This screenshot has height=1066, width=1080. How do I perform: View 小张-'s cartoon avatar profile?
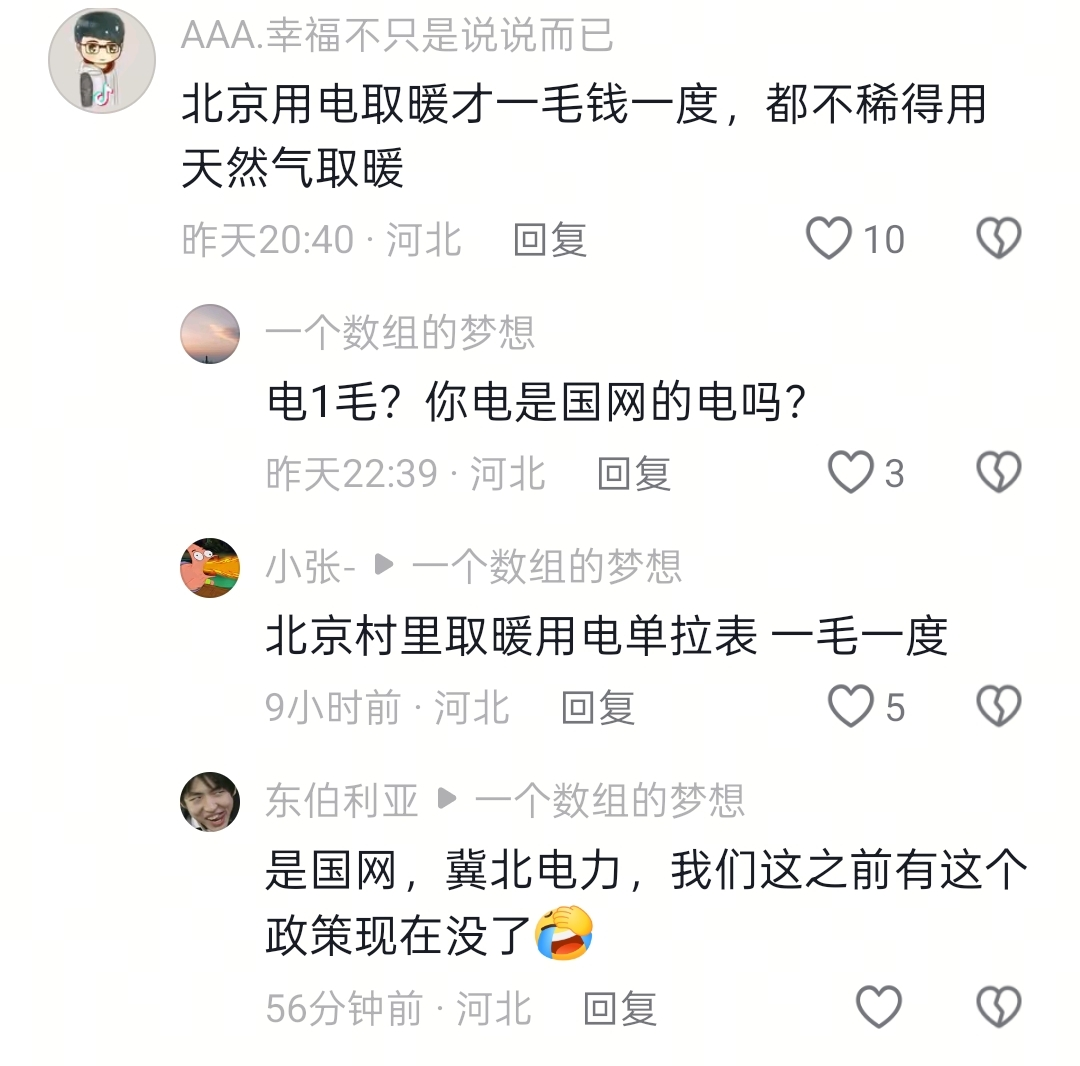coord(210,568)
